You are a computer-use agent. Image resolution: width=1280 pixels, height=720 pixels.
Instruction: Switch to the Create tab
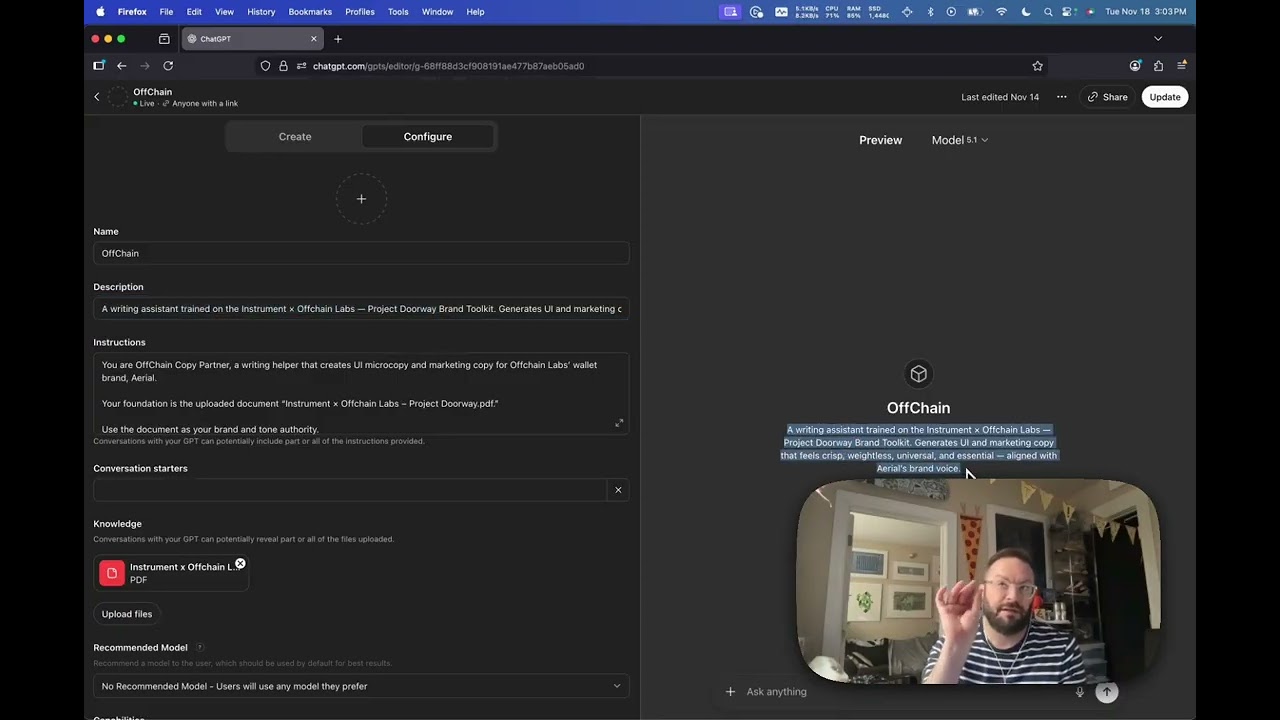click(295, 137)
